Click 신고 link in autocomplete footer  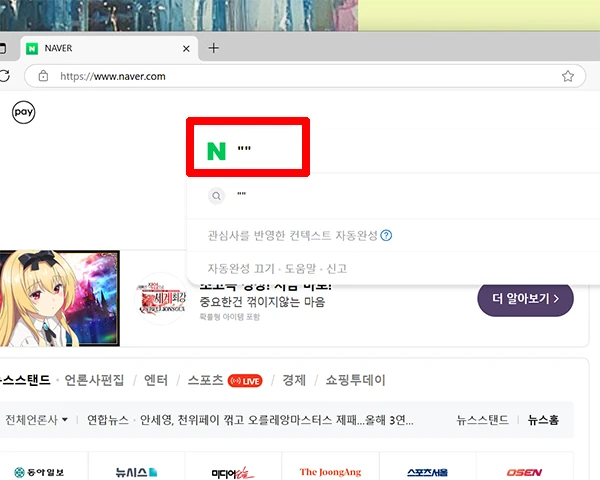click(337, 268)
